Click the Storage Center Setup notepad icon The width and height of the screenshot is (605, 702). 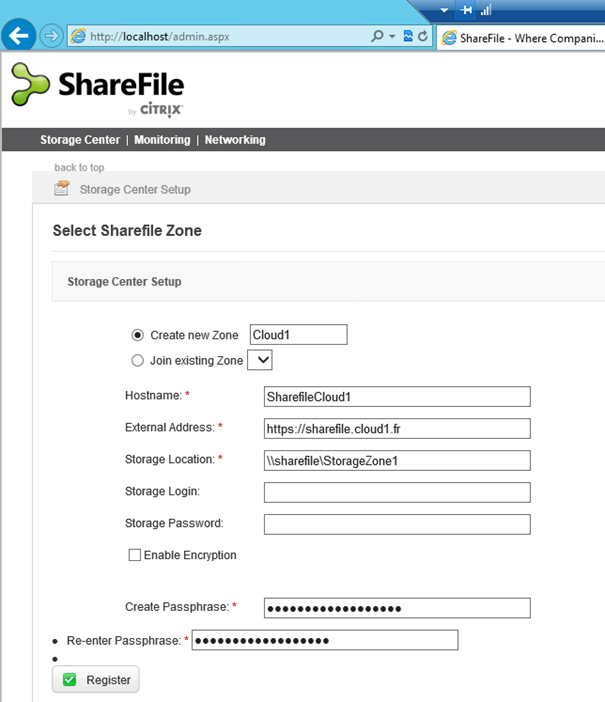(x=62, y=188)
